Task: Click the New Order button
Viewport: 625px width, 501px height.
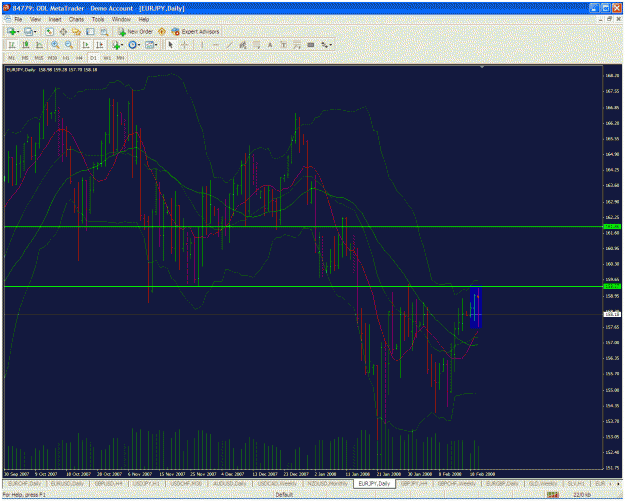Action: [136, 32]
